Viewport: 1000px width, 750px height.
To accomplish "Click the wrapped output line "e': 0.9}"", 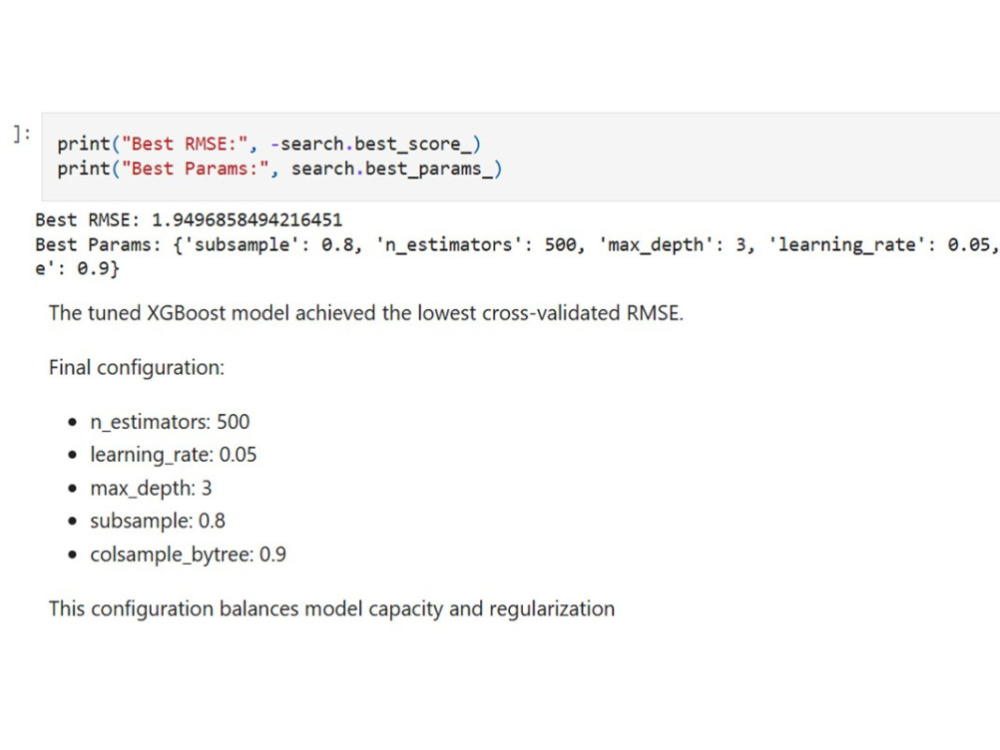I will pyautogui.click(x=77, y=269).
